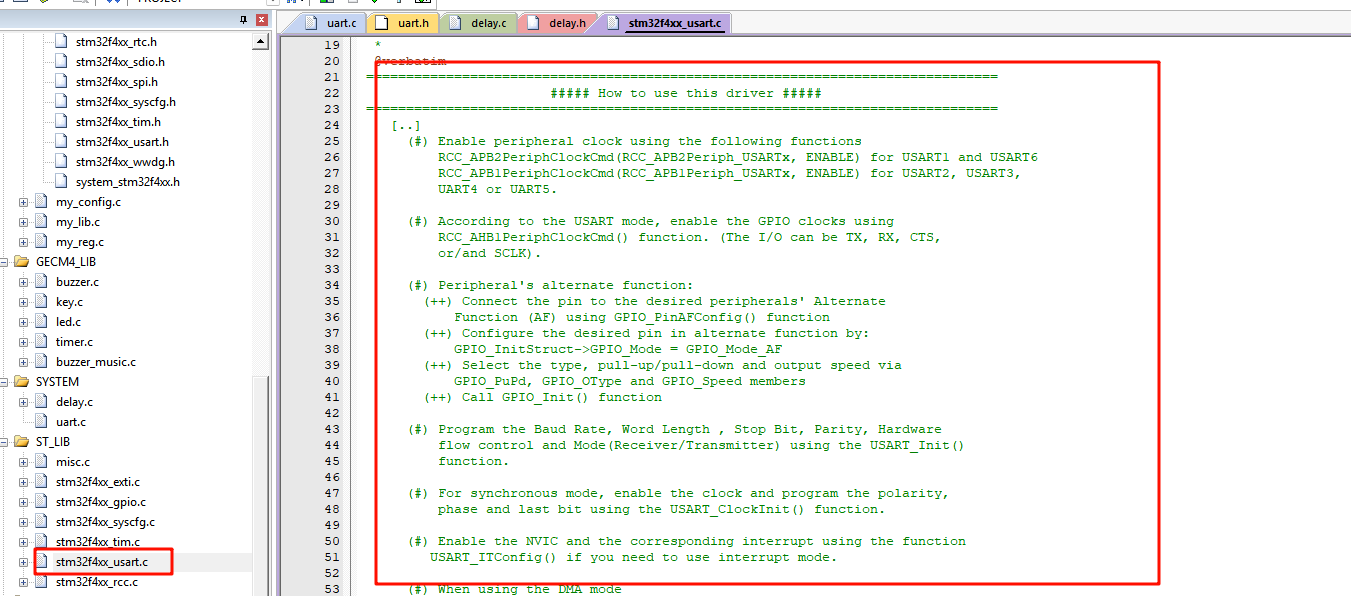Click 'USART_ITConfig()' text on line 51

click(494, 557)
